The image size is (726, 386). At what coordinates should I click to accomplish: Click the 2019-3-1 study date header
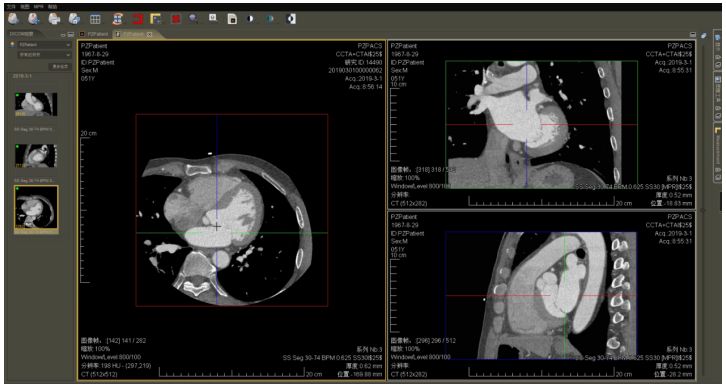click(21, 76)
